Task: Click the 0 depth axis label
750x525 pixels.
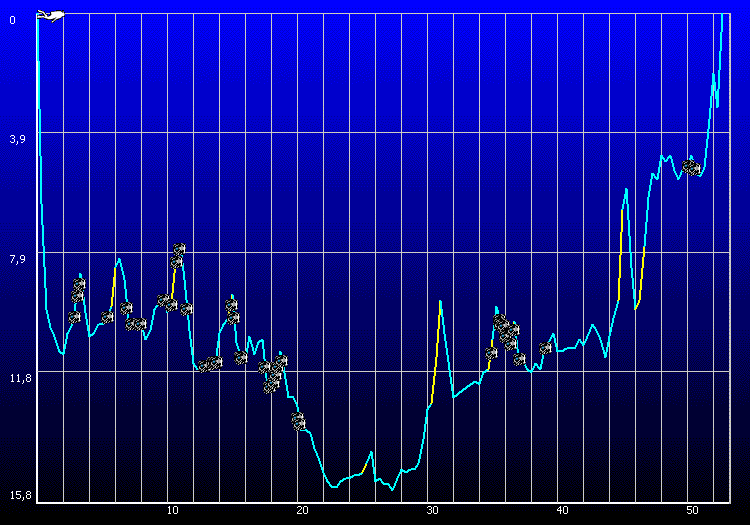Action: click(x=12, y=20)
